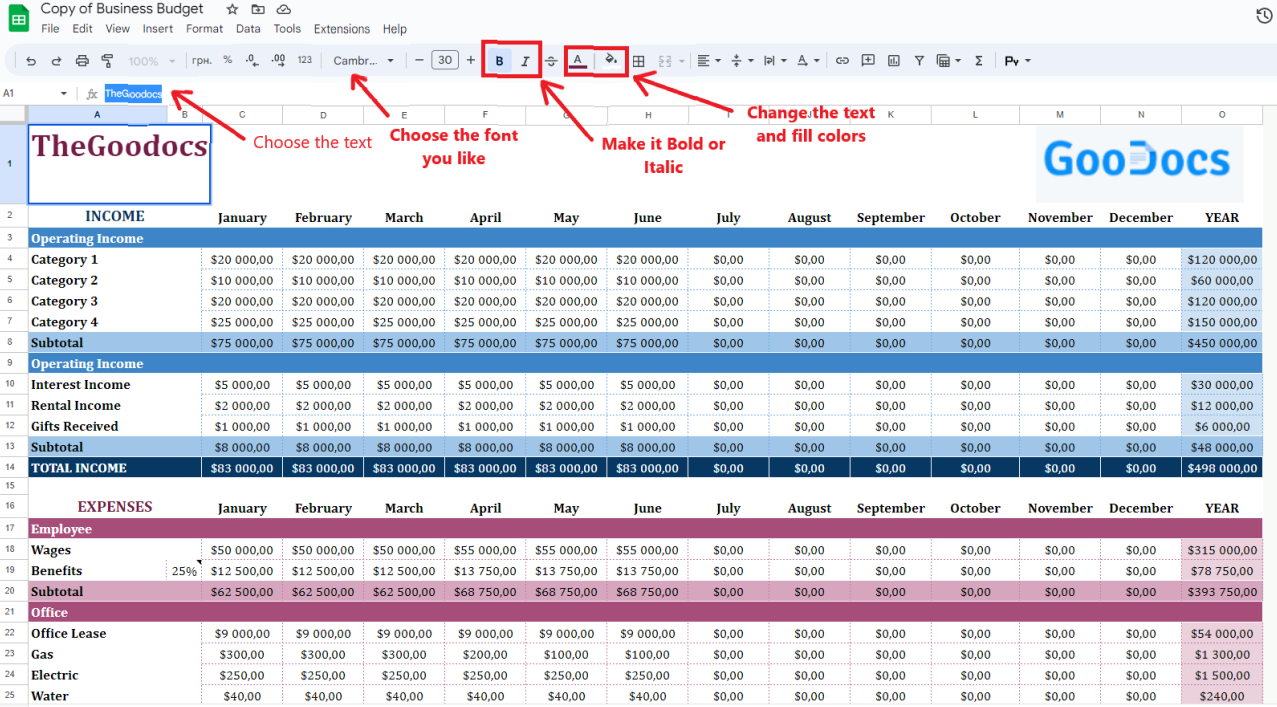Toggle Bold formatting
The height and width of the screenshot is (707, 1277).
pyautogui.click(x=499, y=61)
